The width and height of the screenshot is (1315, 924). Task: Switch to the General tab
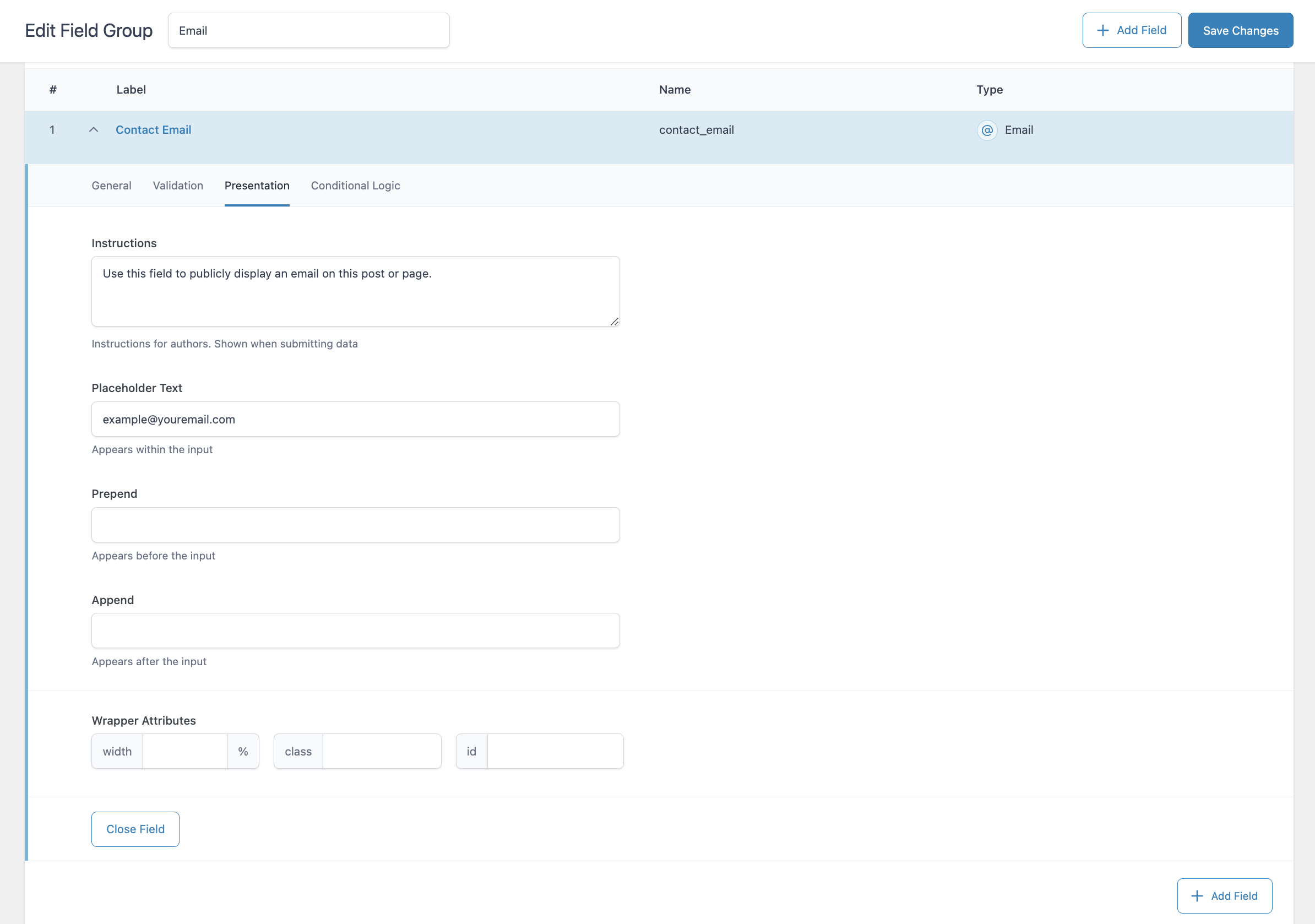tap(111, 185)
